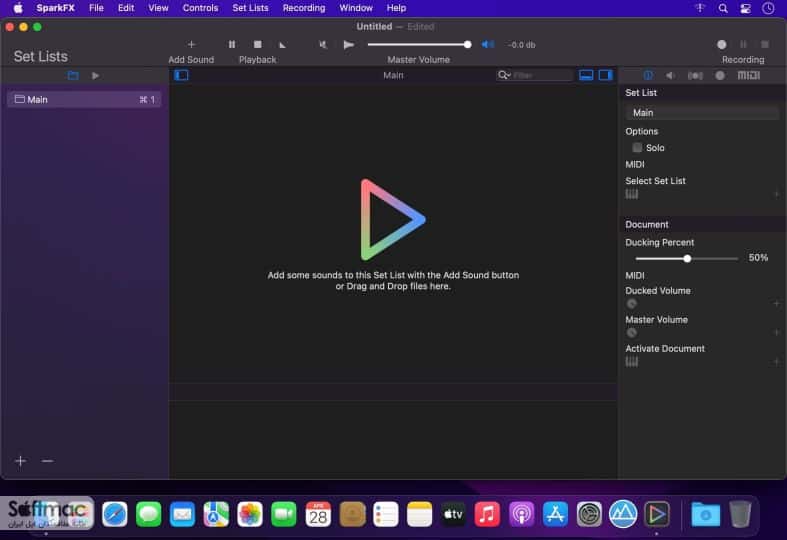The height and width of the screenshot is (540, 787).
Task: Select the Main set list
Action: [x=84, y=99]
